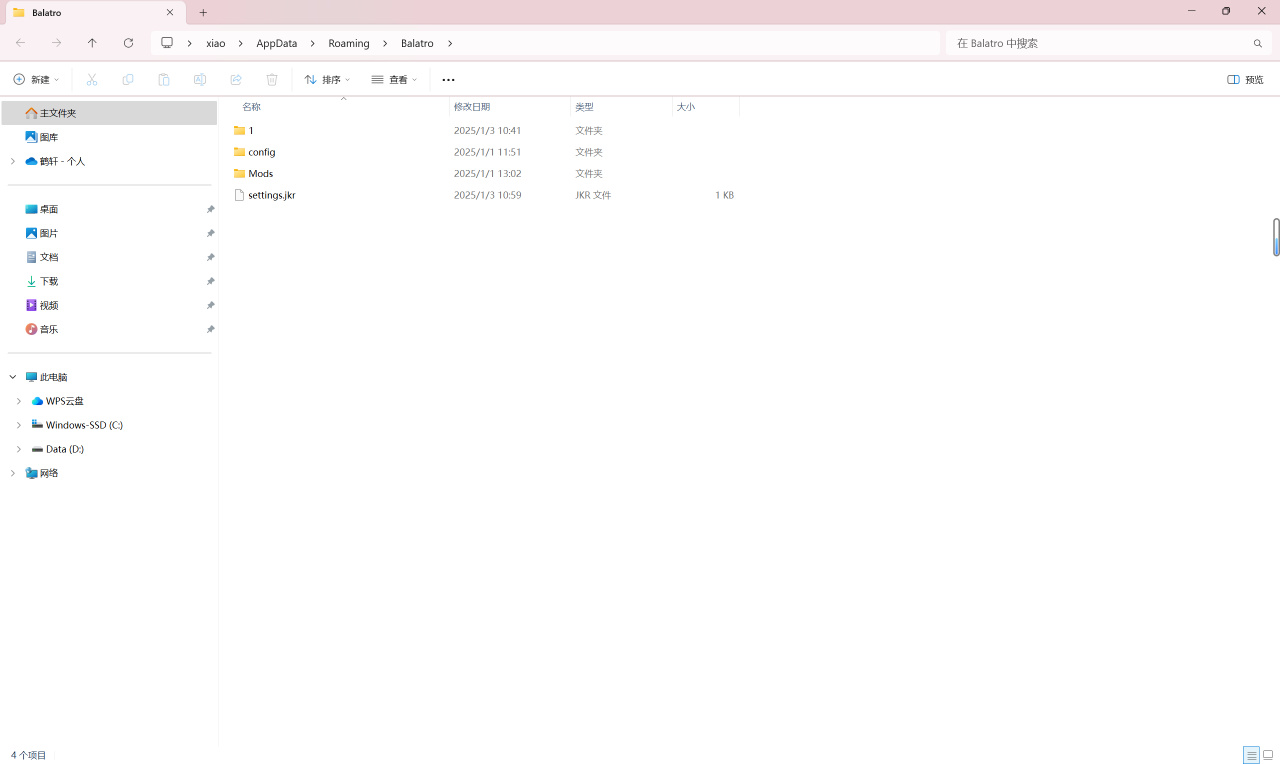Click the vertical scrollbar thumb on right edge
Screen dimensions: 1280x764
(1276, 237)
